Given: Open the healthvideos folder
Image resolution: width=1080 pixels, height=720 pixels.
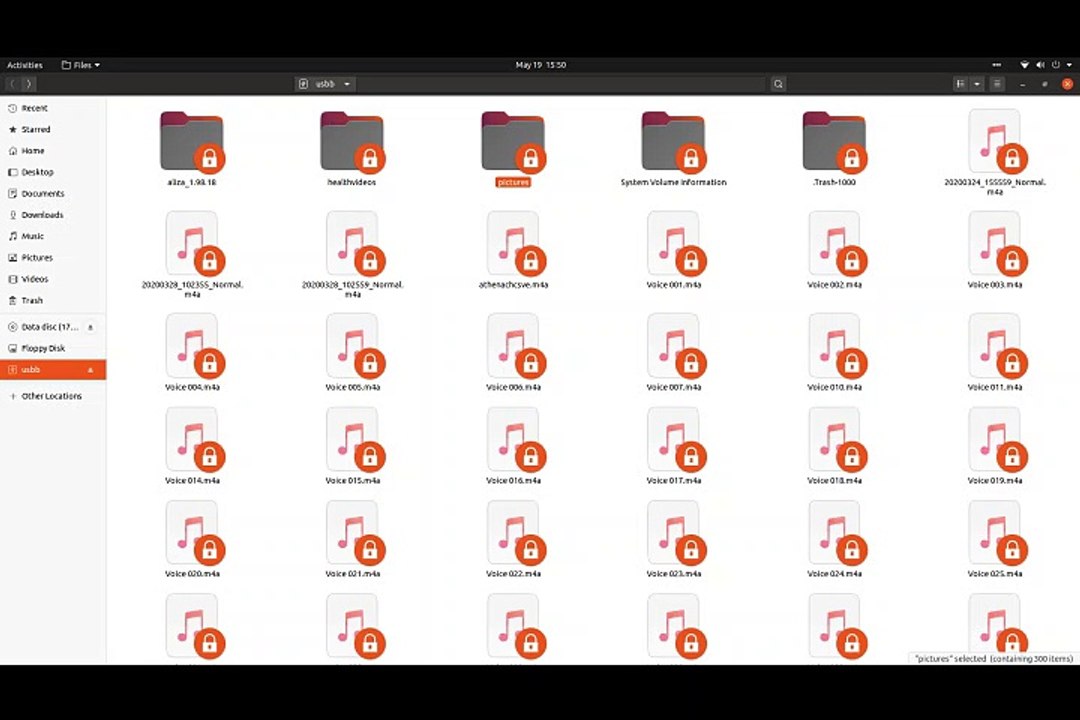Looking at the screenshot, I should pyautogui.click(x=352, y=141).
